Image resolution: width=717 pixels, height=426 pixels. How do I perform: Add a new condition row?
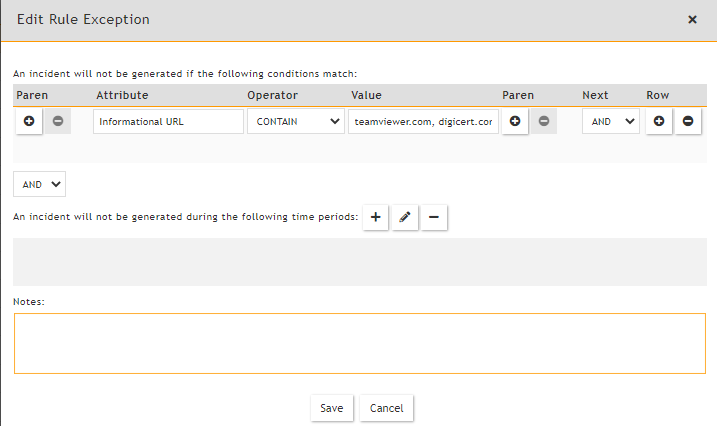point(659,121)
